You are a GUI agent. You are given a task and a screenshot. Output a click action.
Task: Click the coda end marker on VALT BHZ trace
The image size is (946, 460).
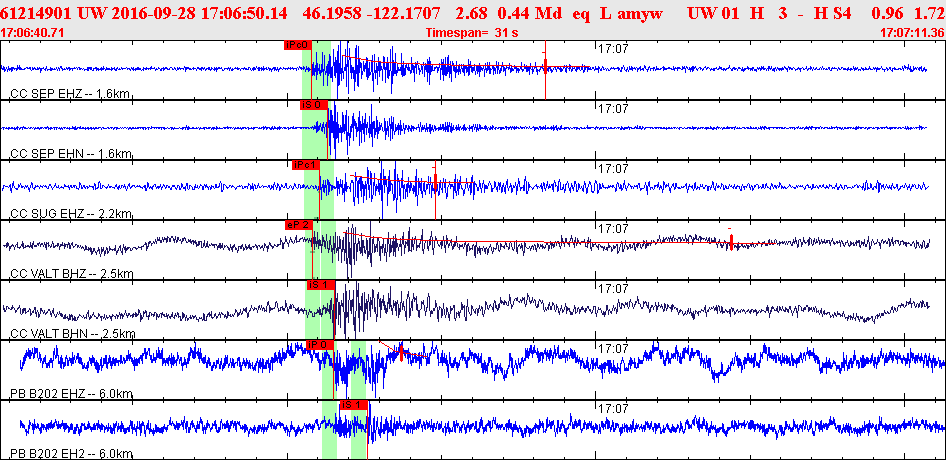point(731,241)
